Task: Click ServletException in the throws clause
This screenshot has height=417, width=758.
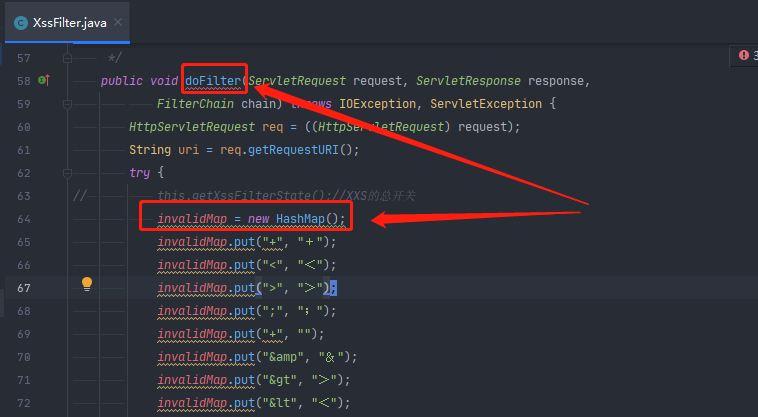Action: [486, 104]
